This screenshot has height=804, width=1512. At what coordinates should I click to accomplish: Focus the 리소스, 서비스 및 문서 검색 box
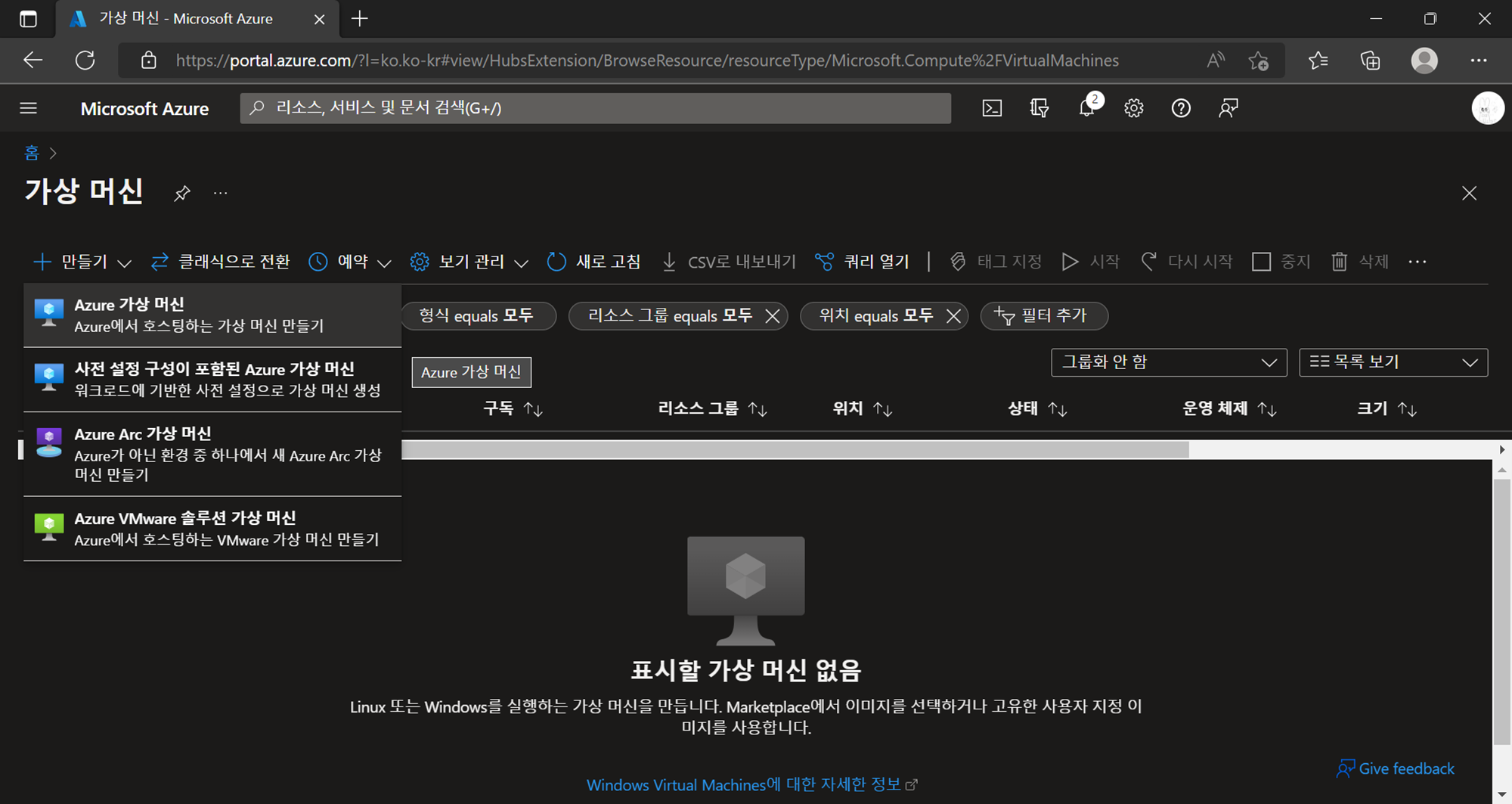pyautogui.click(x=595, y=108)
